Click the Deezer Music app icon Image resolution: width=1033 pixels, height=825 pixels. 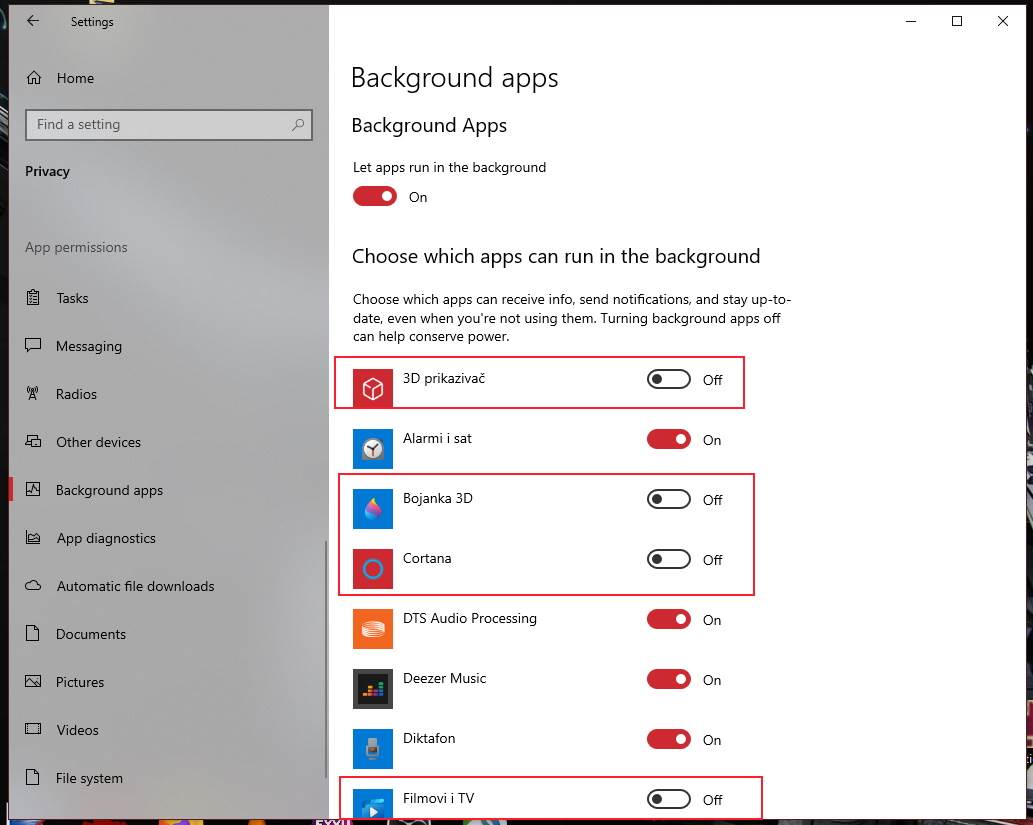coord(372,688)
